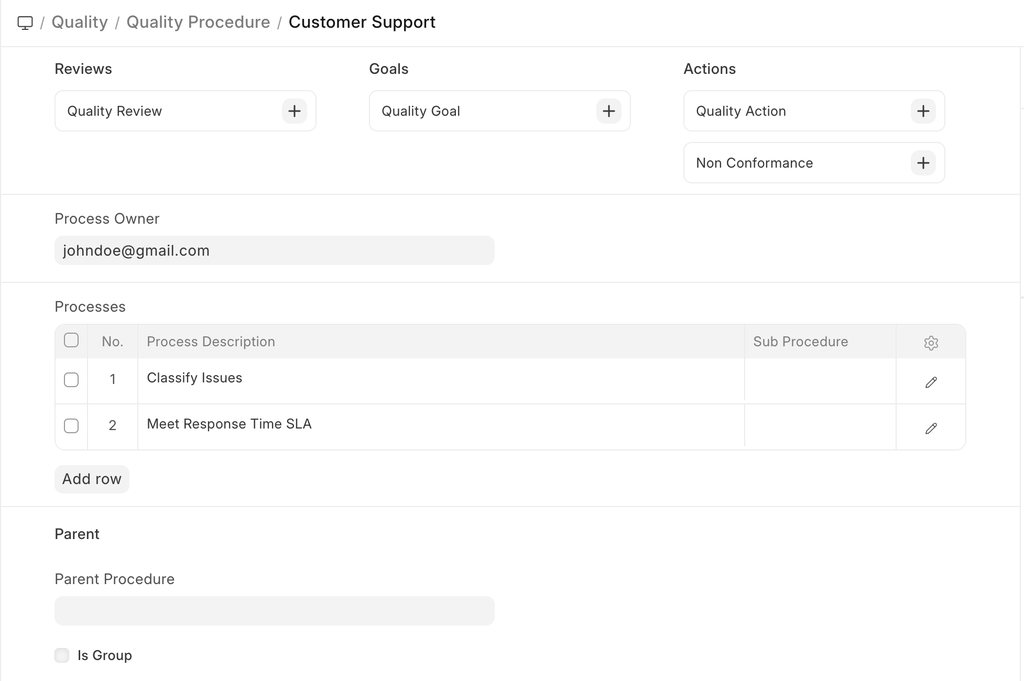This screenshot has width=1024, height=681.
Task: Check the Meet Response Time SLA checkbox
Action: pyautogui.click(x=71, y=426)
